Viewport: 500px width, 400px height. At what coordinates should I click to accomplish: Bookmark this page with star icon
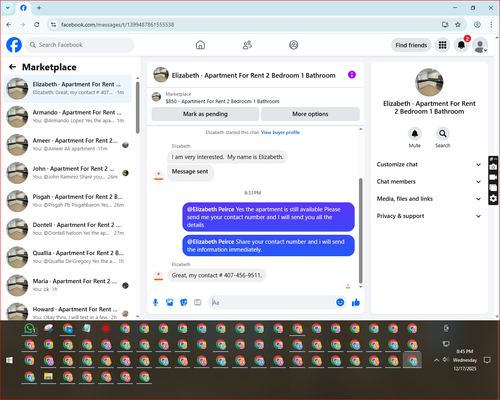[458, 25]
